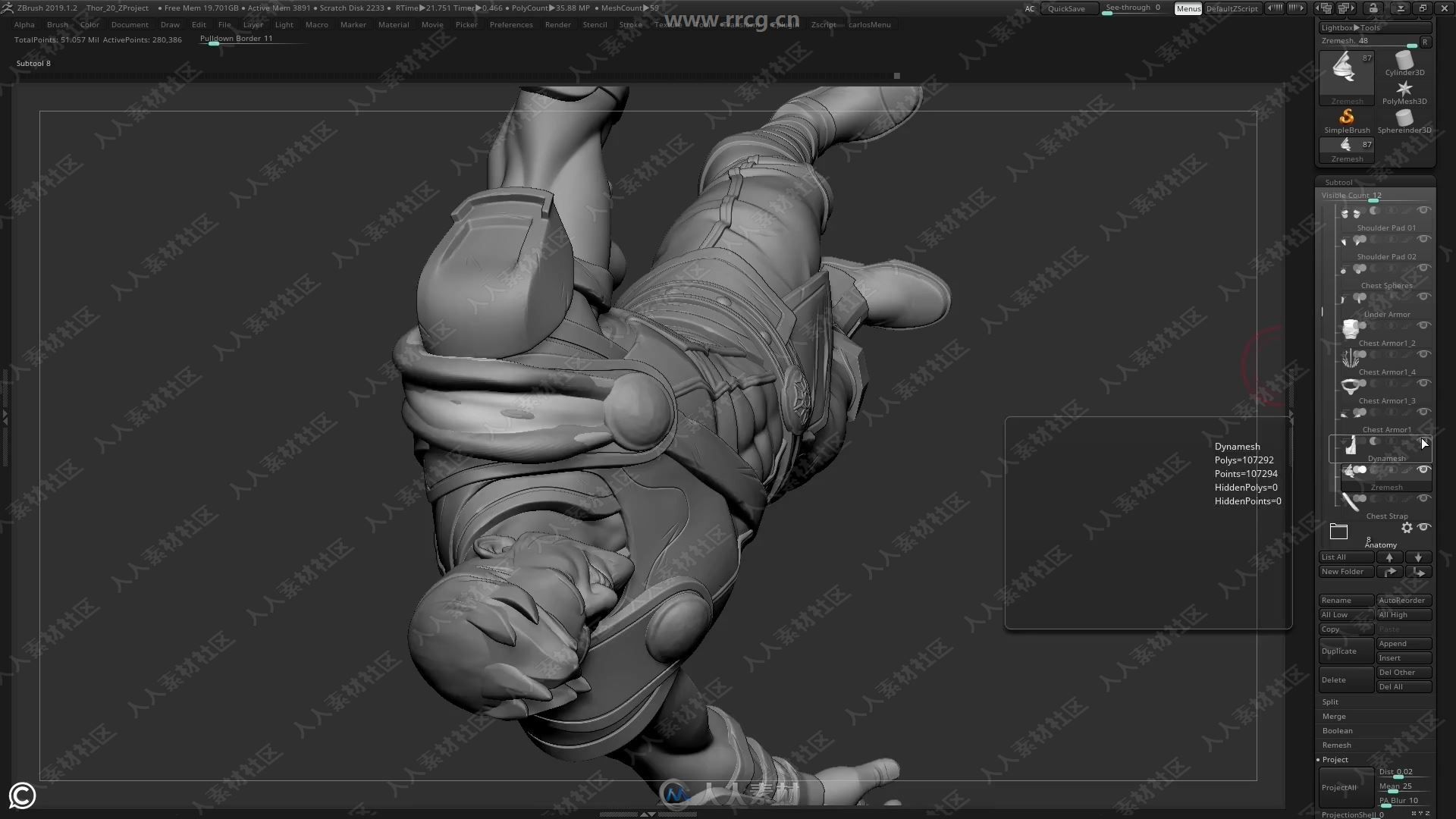Move subtool down with the down arrow
This screenshot has width=1456, height=819.
[x=1418, y=557]
